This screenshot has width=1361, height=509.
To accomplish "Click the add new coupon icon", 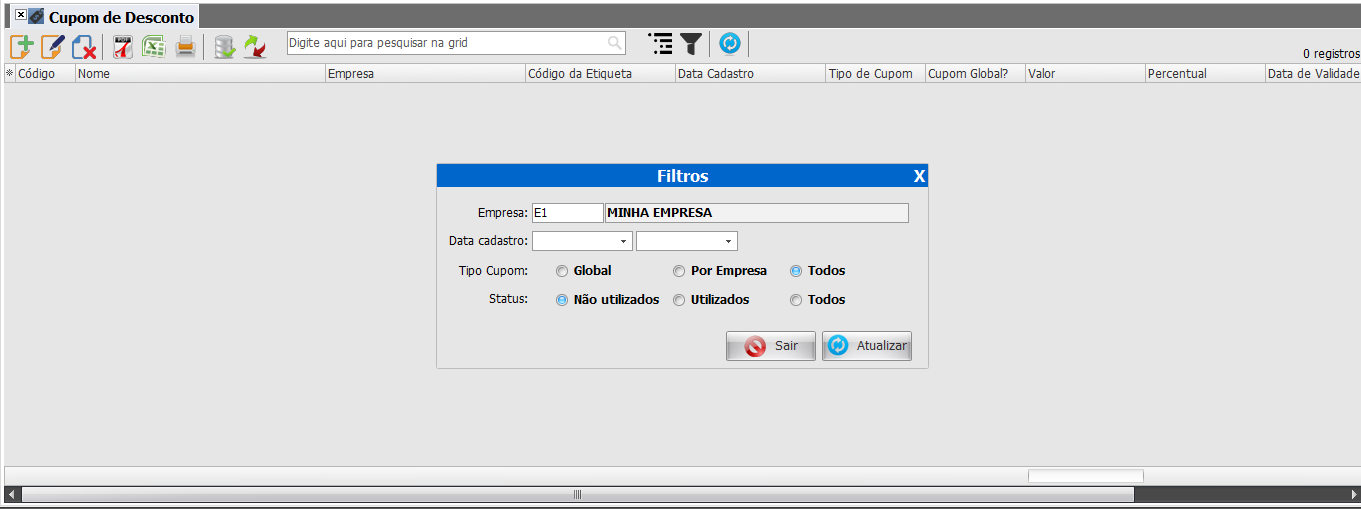I will (22, 46).
